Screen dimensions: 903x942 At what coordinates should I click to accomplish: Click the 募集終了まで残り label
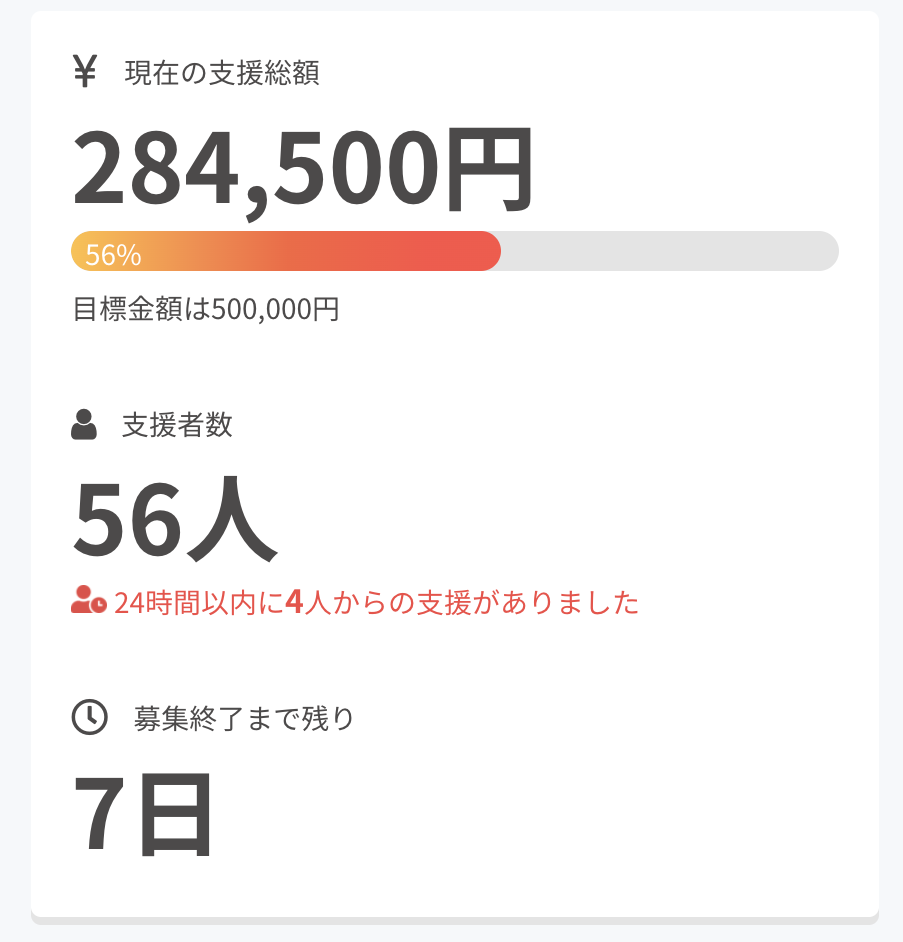coord(244,718)
